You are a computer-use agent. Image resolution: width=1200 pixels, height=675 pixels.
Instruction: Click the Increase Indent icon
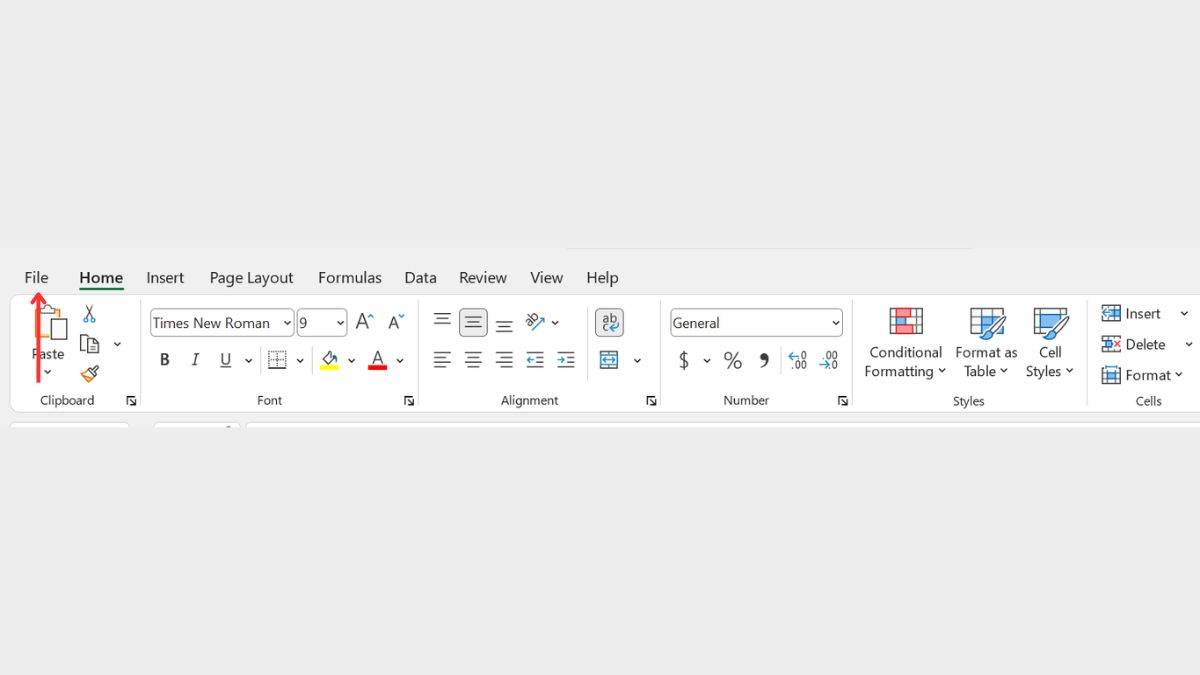(566, 360)
